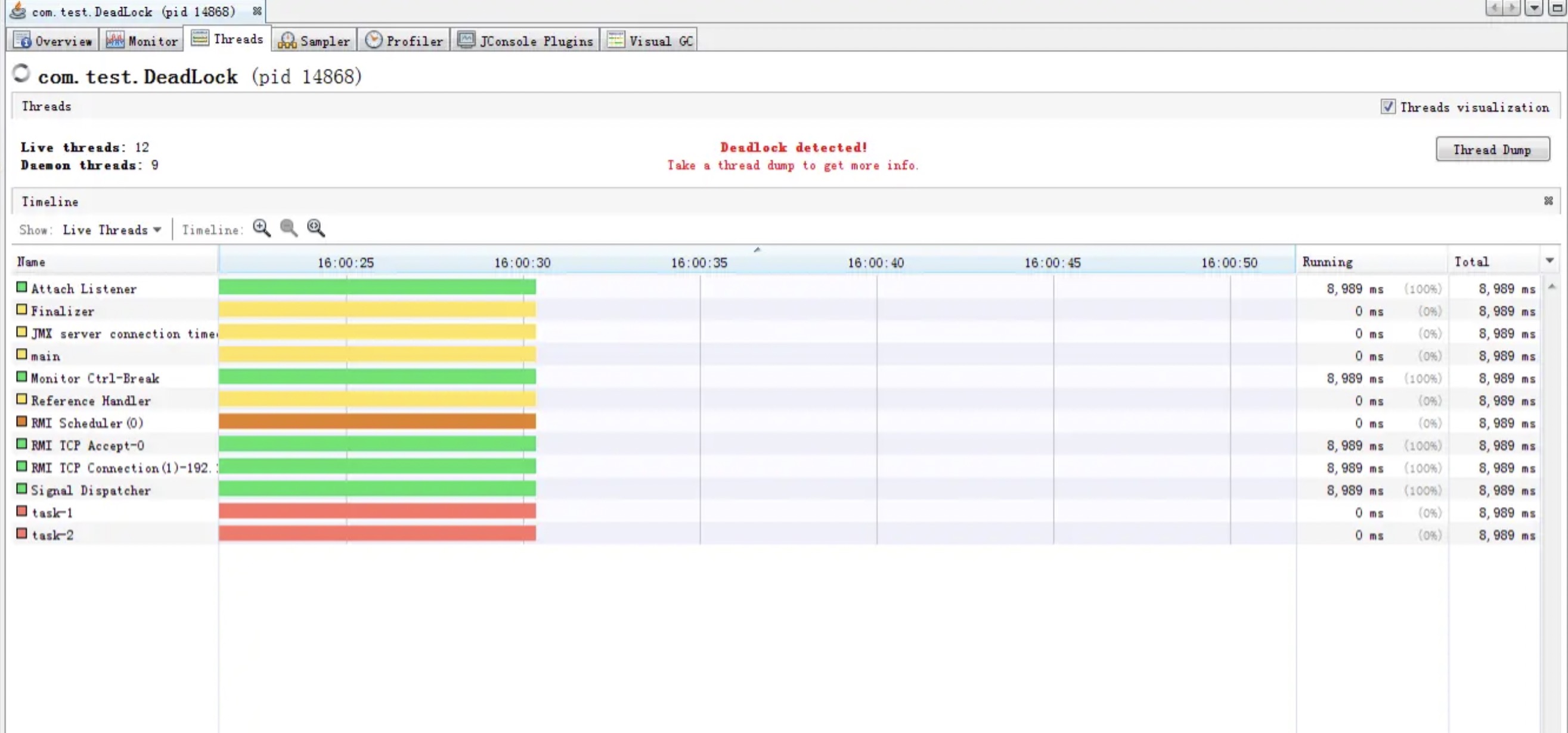Click Running value of RMI TCP Accept-0
Screen dimensions: 1568x733
(1355, 446)
